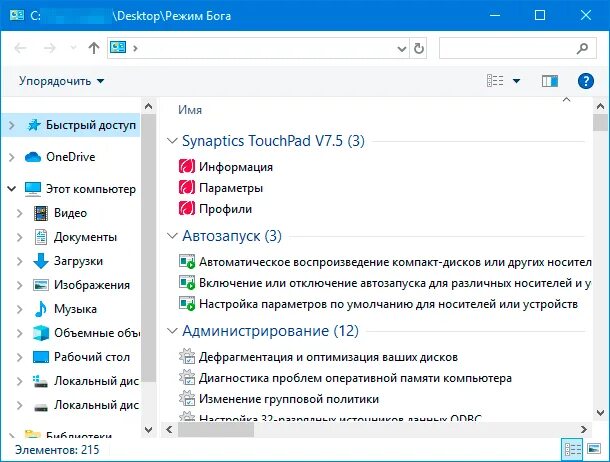Viewport: 610px width, 462px height.
Task: Open the Музыка note icon
Action: coord(41,309)
